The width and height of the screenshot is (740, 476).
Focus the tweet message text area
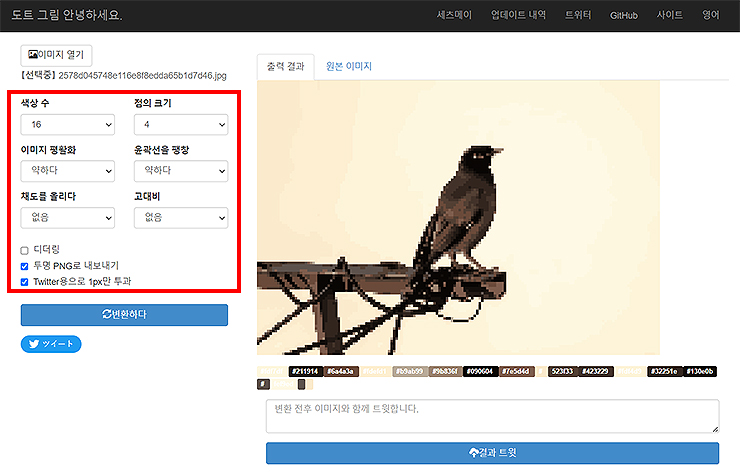492,416
